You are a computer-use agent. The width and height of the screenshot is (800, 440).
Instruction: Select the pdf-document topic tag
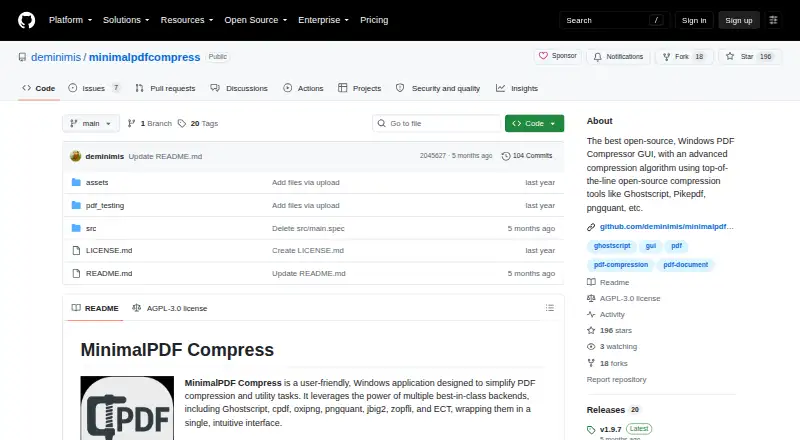686,265
